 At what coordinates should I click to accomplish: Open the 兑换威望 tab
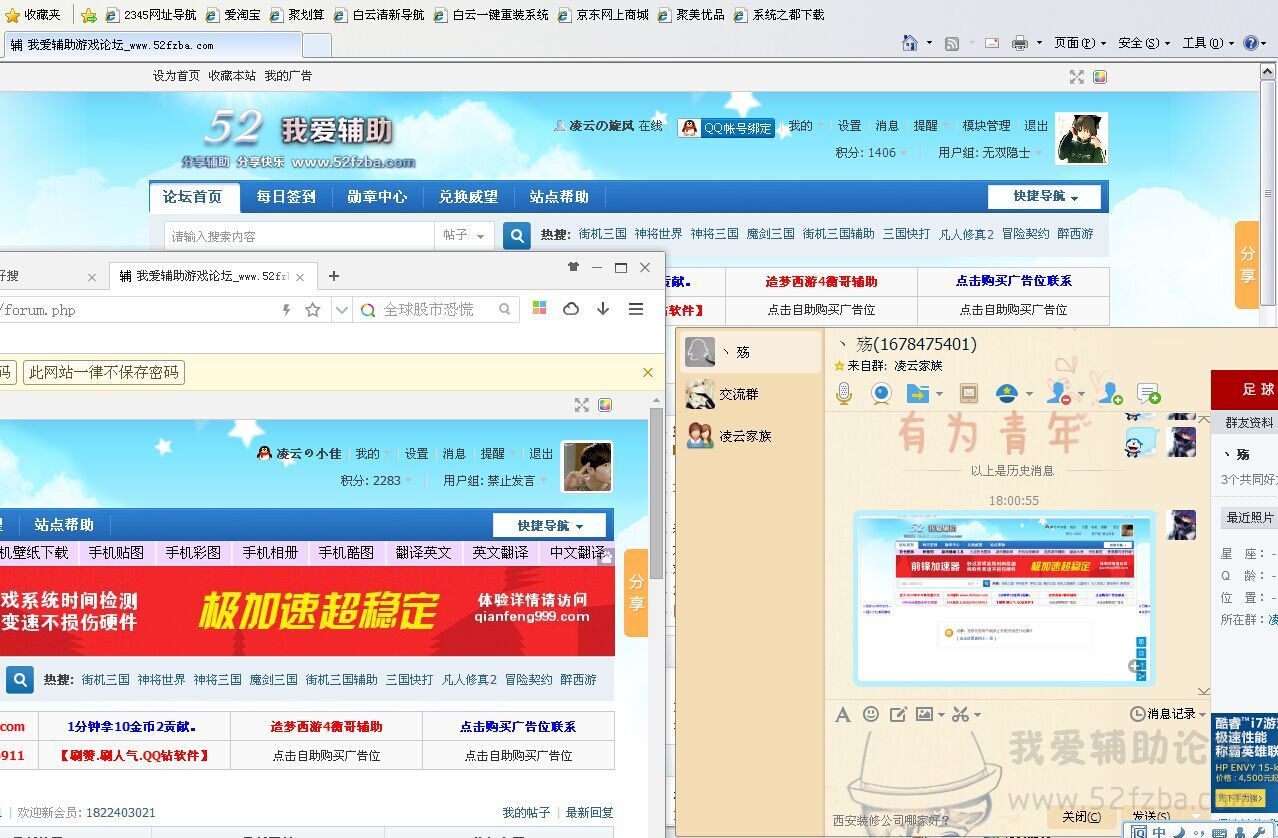click(468, 197)
